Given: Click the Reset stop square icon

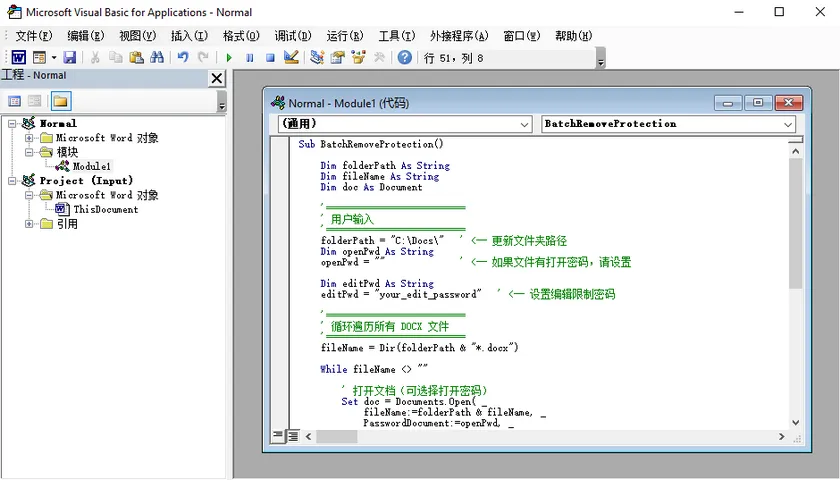Looking at the screenshot, I should [271, 57].
